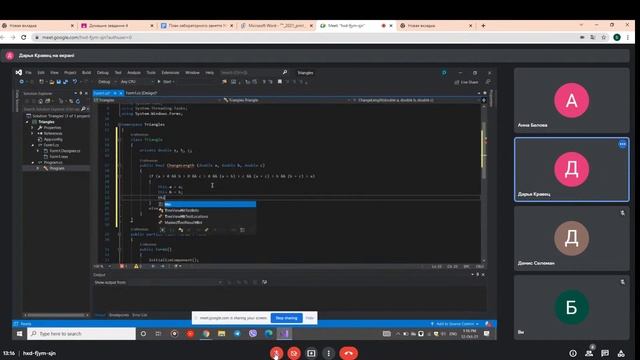
Task: Click the Live Share button
Action: click(x=466, y=82)
